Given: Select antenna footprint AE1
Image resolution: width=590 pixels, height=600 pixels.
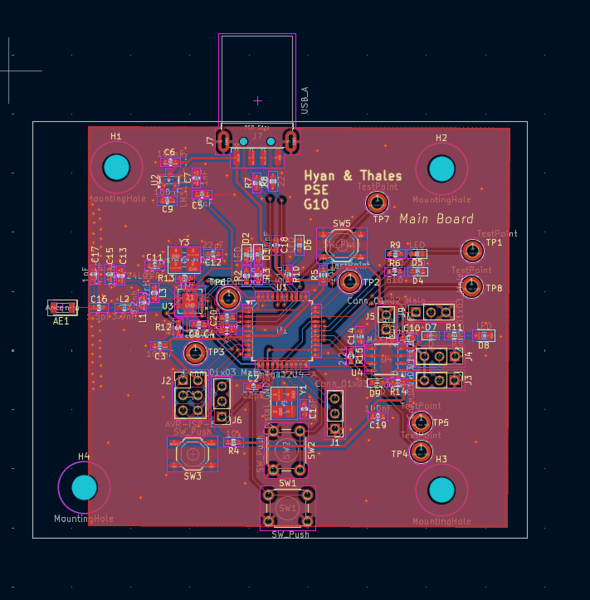Looking at the screenshot, I should [x=62, y=307].
